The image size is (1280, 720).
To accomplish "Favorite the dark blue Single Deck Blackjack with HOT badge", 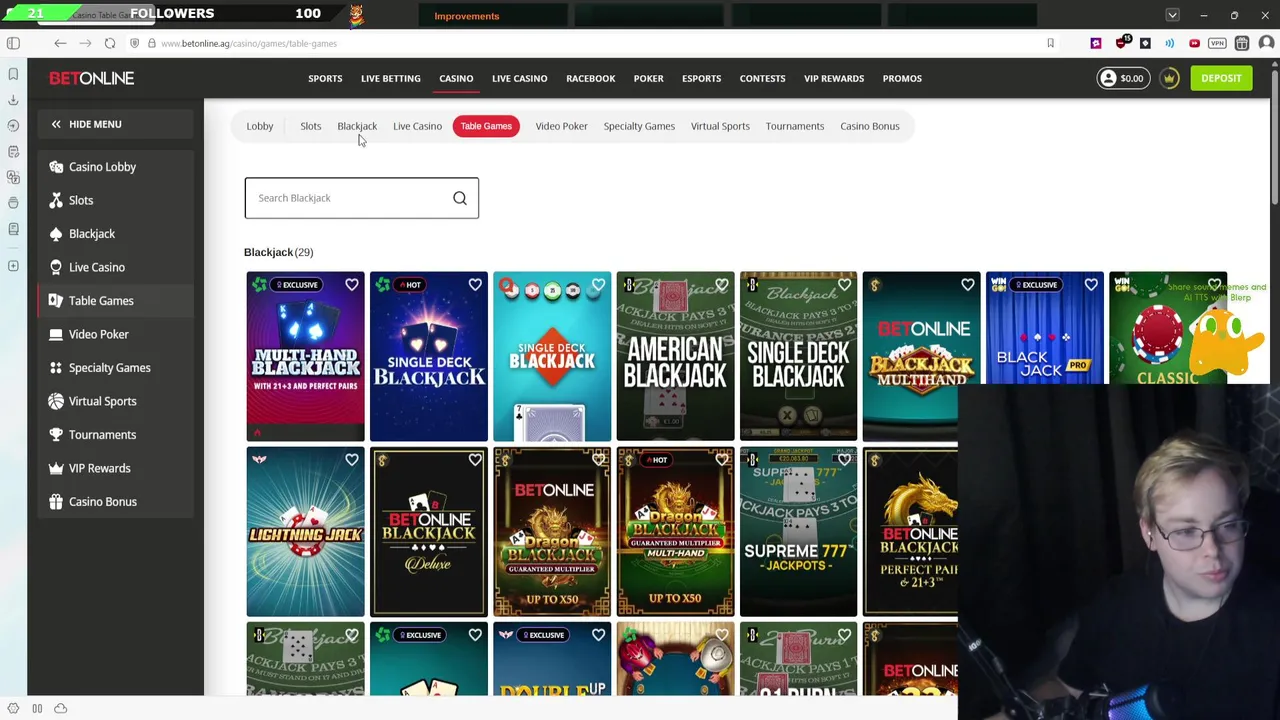I will [475, 285].
